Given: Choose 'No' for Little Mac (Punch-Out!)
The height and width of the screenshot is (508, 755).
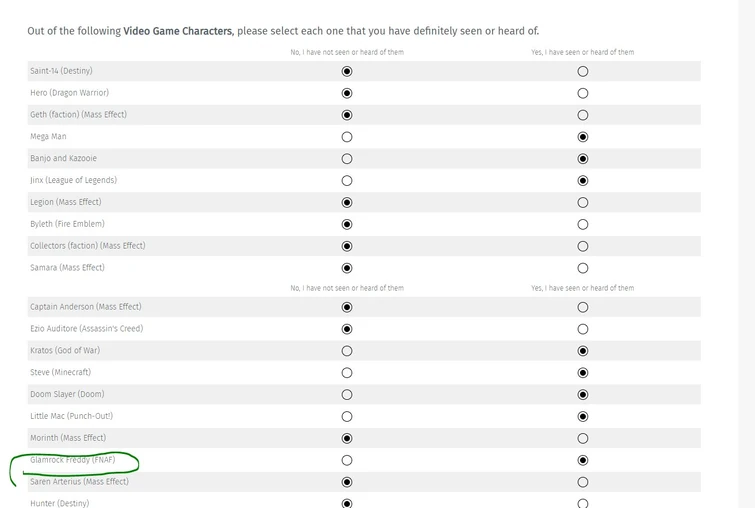Looking at the screenshot, I should tap(347, 416).
